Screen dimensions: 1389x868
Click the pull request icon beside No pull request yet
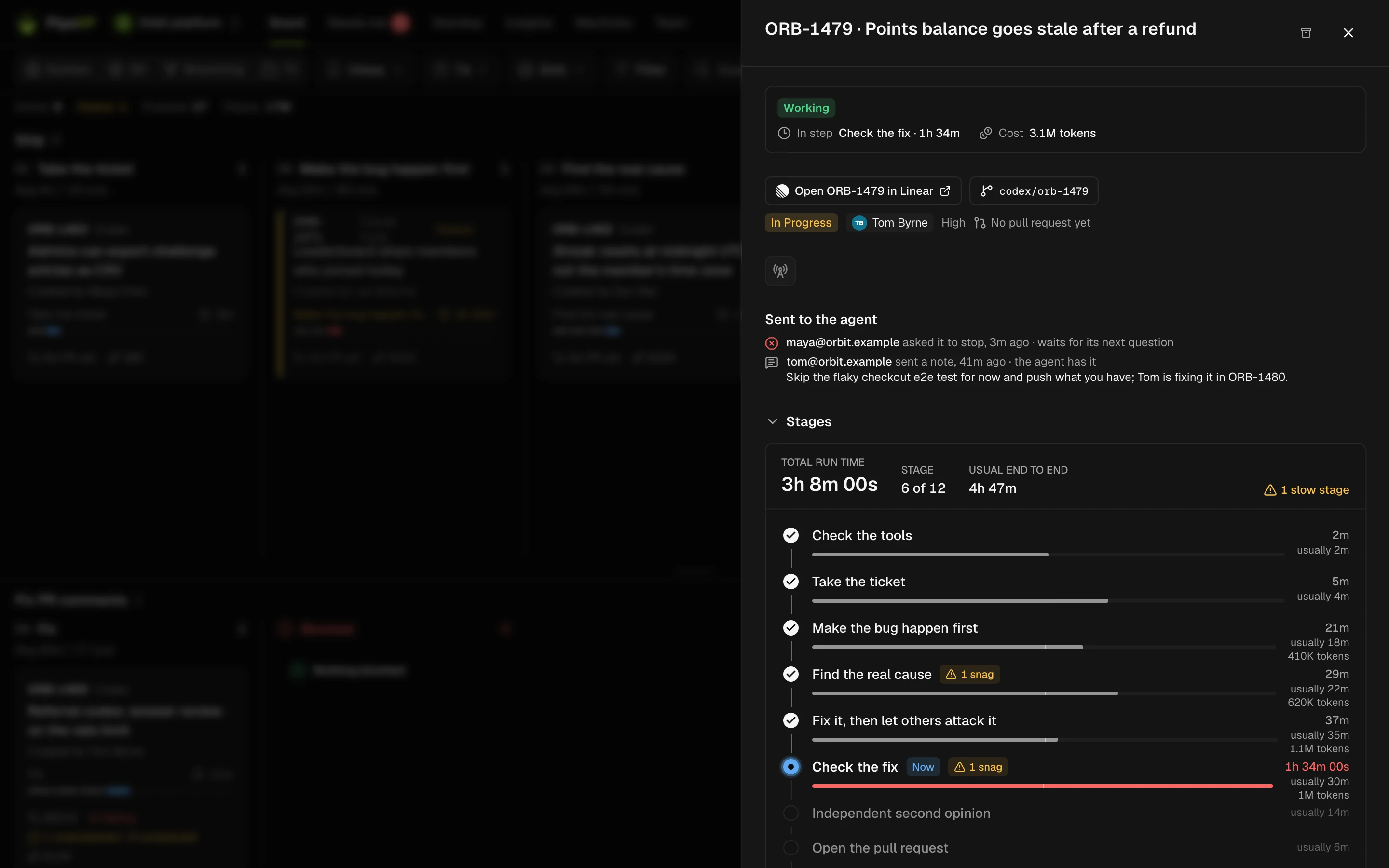pos(980,223)
